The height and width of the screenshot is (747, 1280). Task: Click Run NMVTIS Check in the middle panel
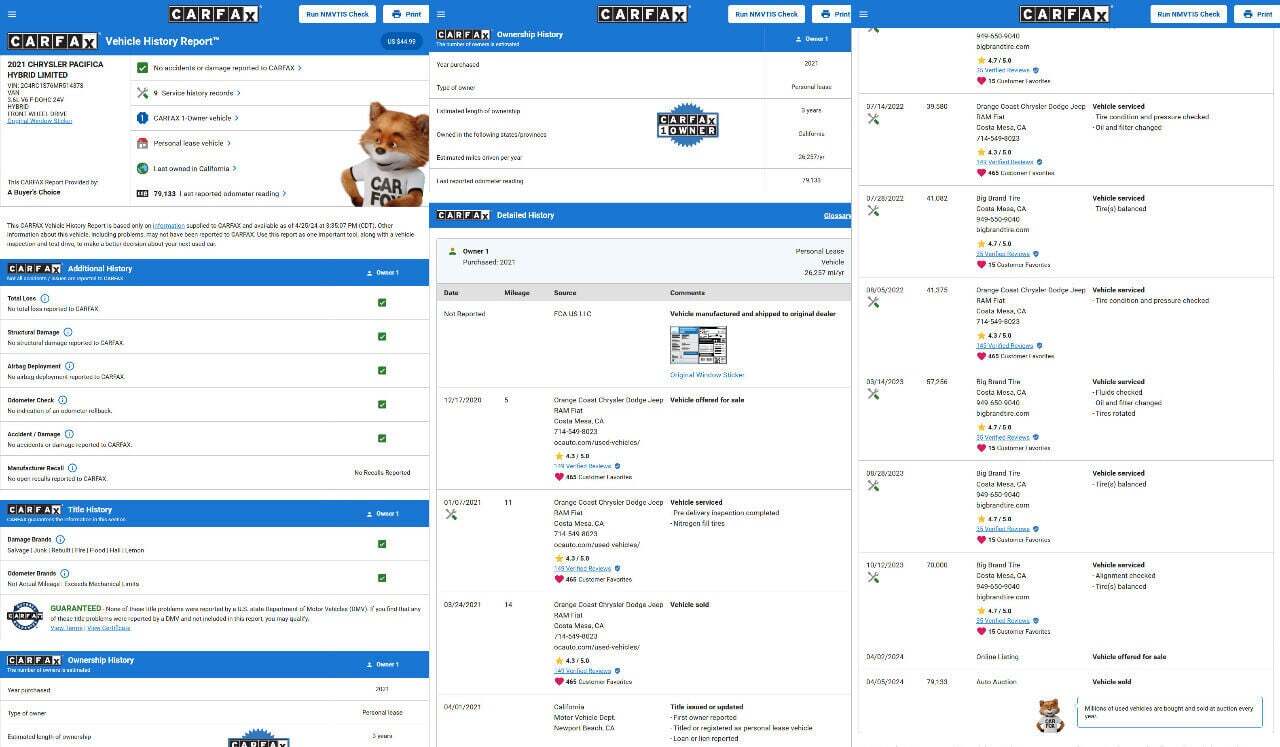pos(768,14)
